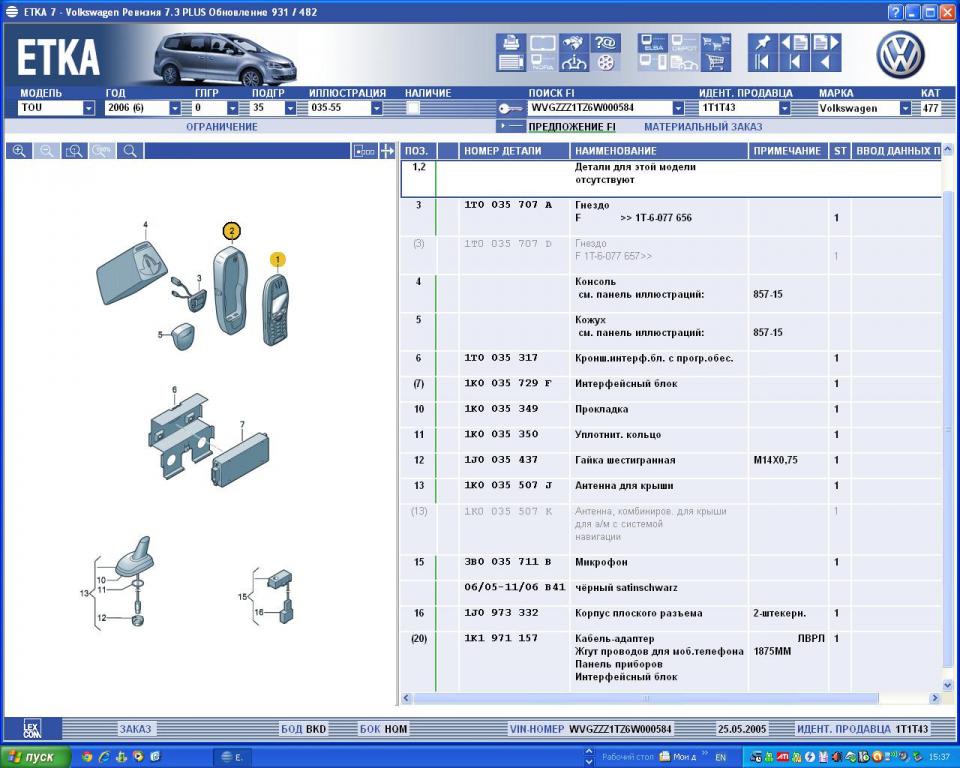960x768 pixels.
Task: Click the parts list scroll right arrow
Action: coord(934,698)
